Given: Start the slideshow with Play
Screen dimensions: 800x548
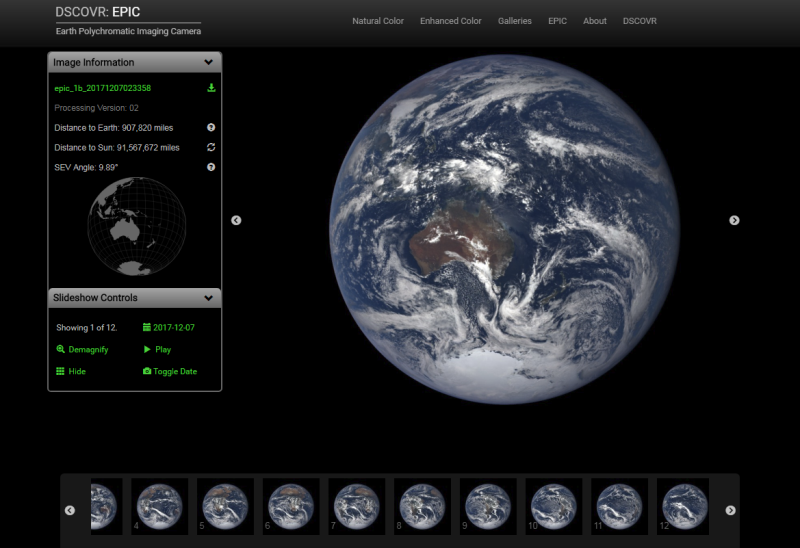Looking at the screenshot, I should coord(157,350).
